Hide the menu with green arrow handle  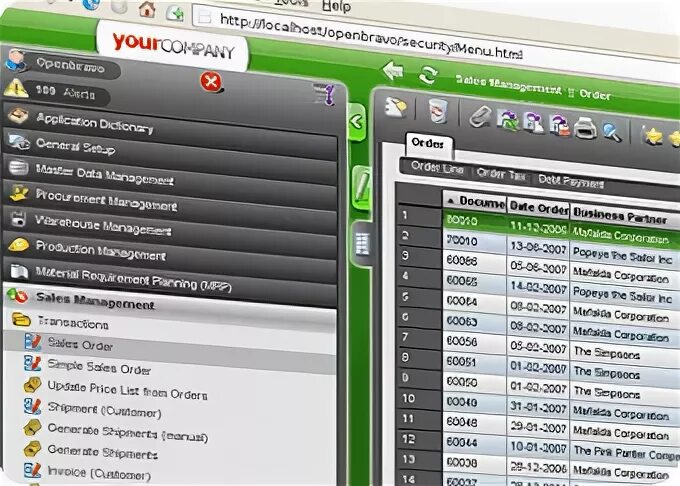[x=357, y=122]
